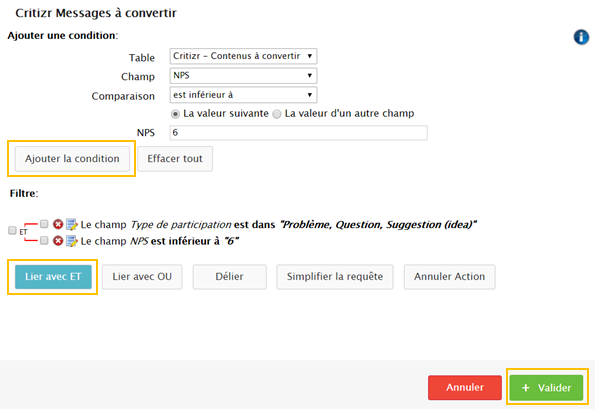Confirm with the green Valider button
The image size is (595, 409).
pos(546,388)
